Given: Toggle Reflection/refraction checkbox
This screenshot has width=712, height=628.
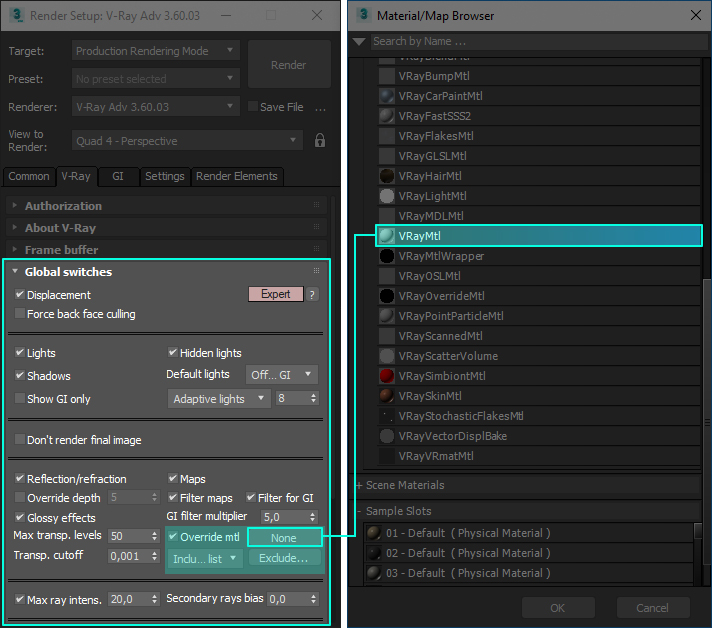Looking at the screenshot, I should 20,478.
